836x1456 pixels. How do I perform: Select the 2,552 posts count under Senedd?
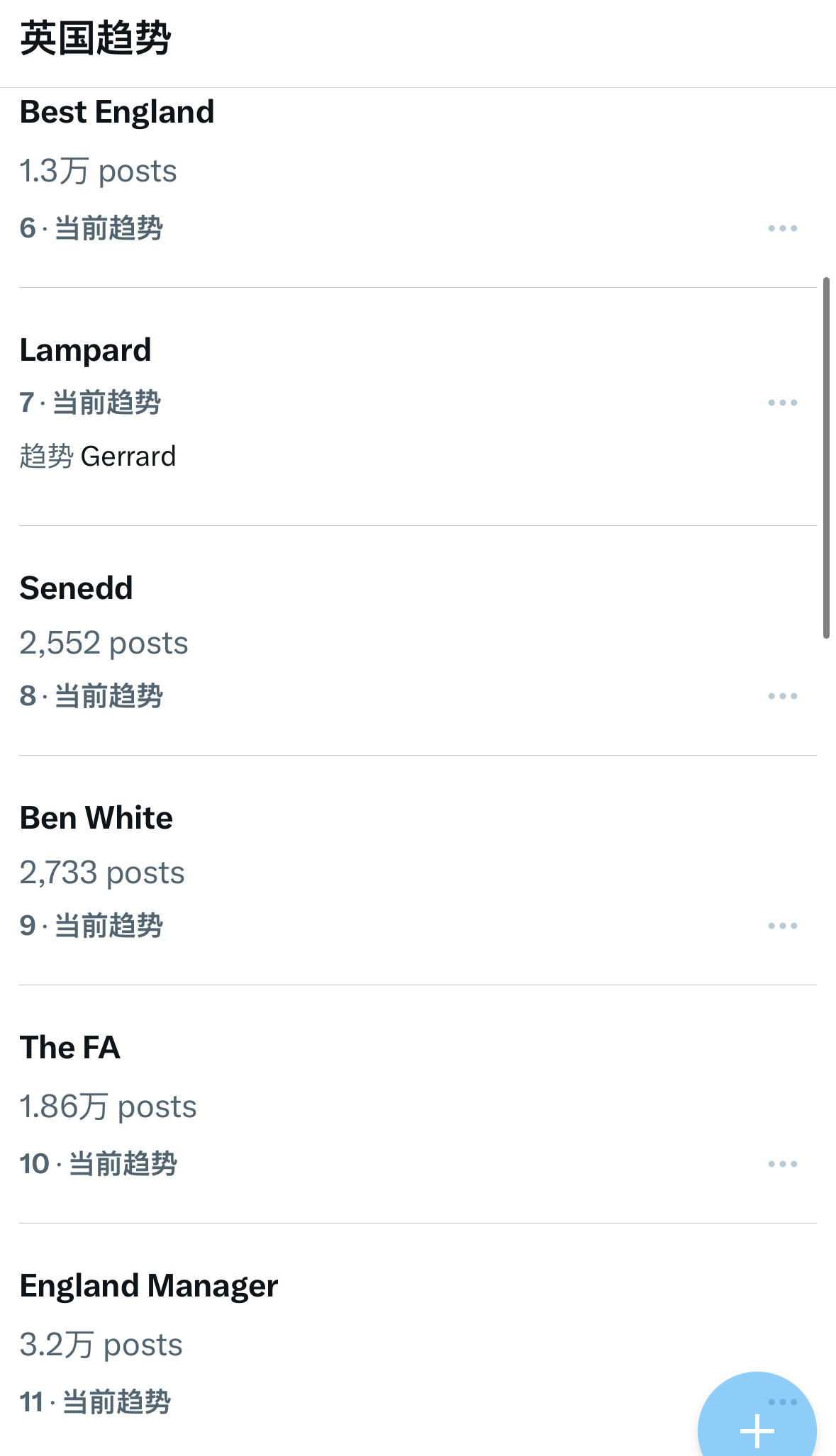click(104, 643)
